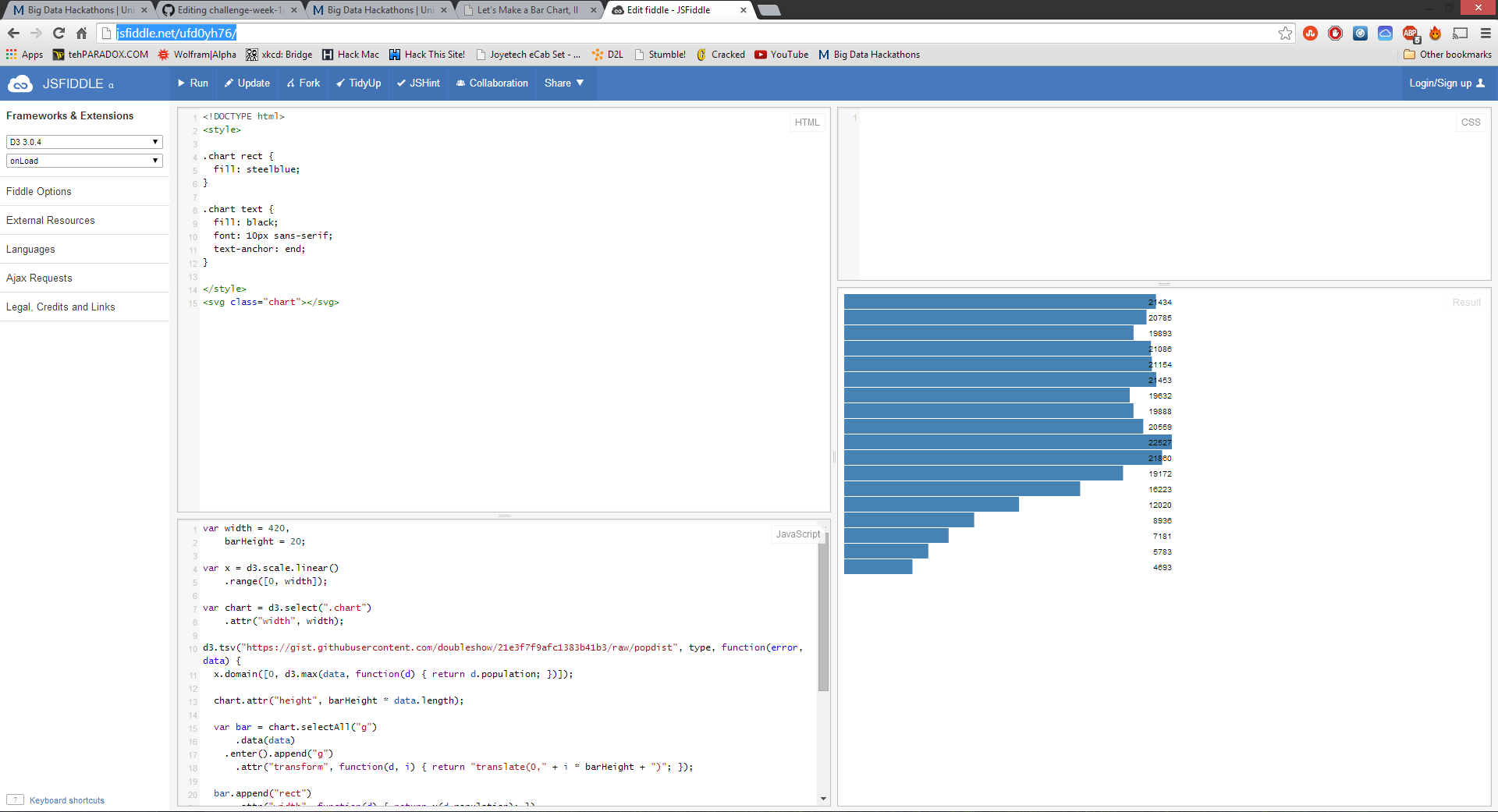Click the browser back arrow
This screenshot has width=1498, height=812.
coord(13,33)
